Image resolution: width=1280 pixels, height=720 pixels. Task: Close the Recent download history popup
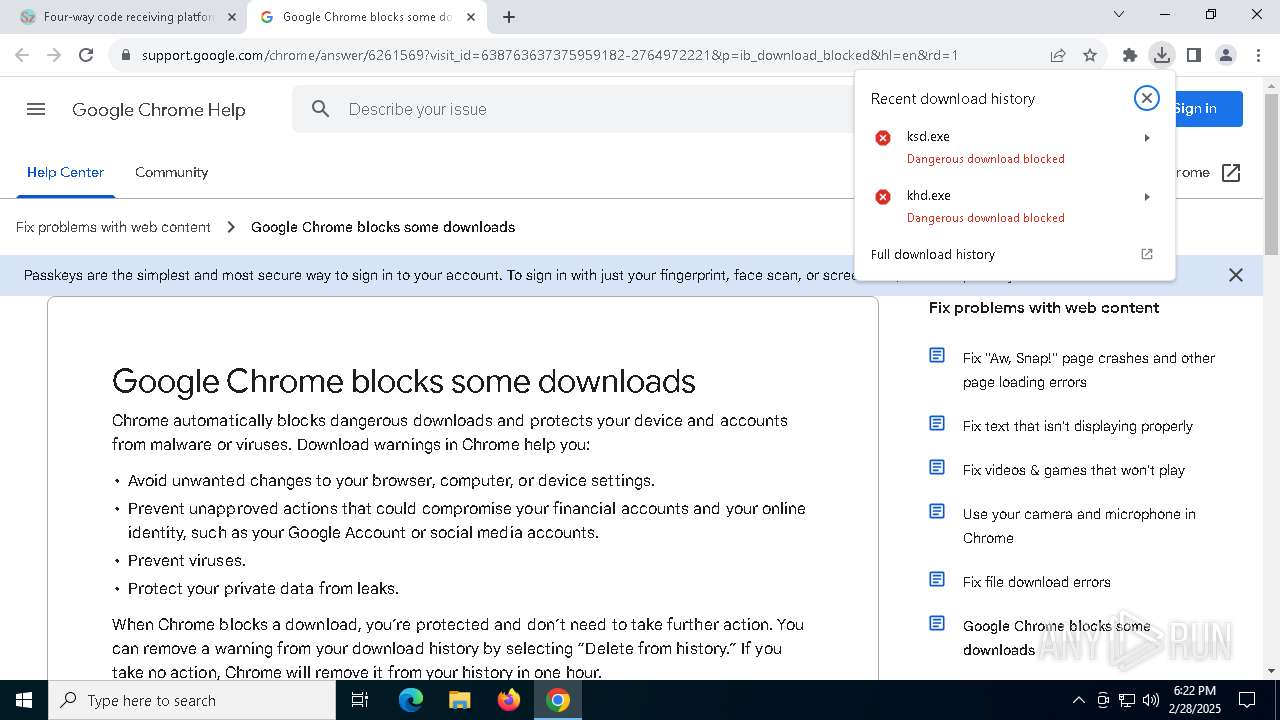[1147, 98]
